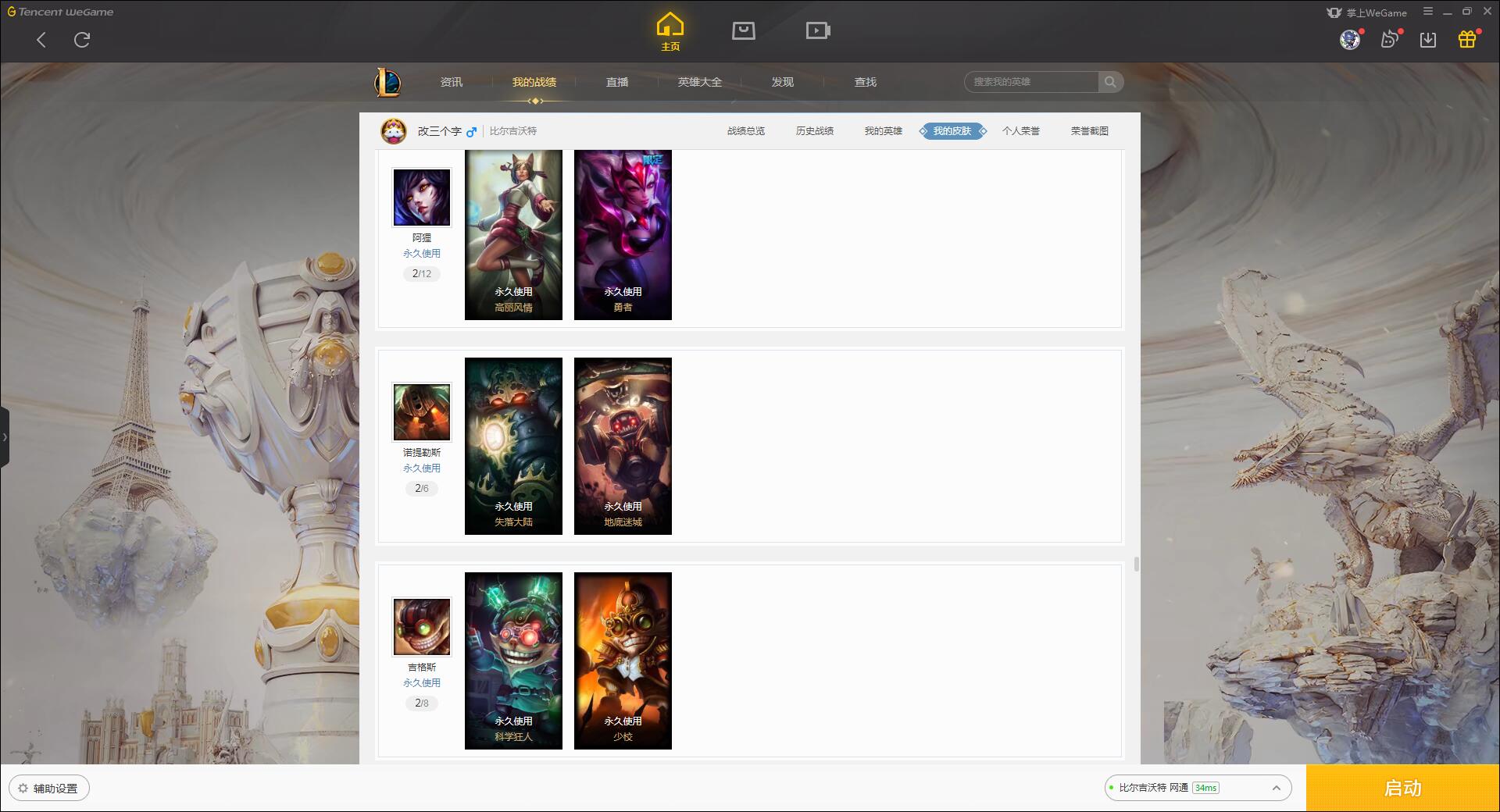Open 英雄大全 tab
Viewport: 1500px width, 812px height.
click(x=700, y=82)
